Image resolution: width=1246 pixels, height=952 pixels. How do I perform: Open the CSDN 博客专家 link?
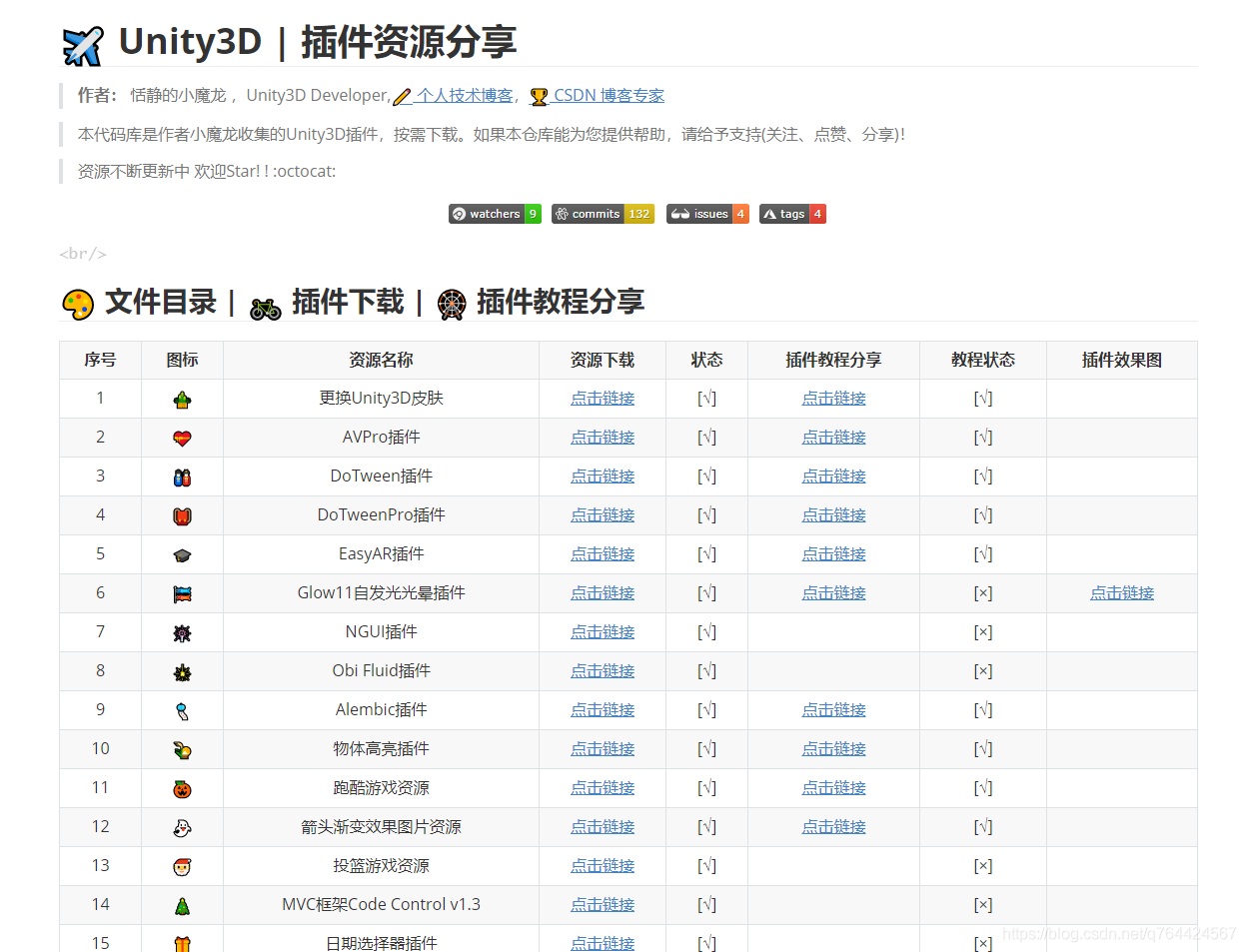tap(609, 95)
